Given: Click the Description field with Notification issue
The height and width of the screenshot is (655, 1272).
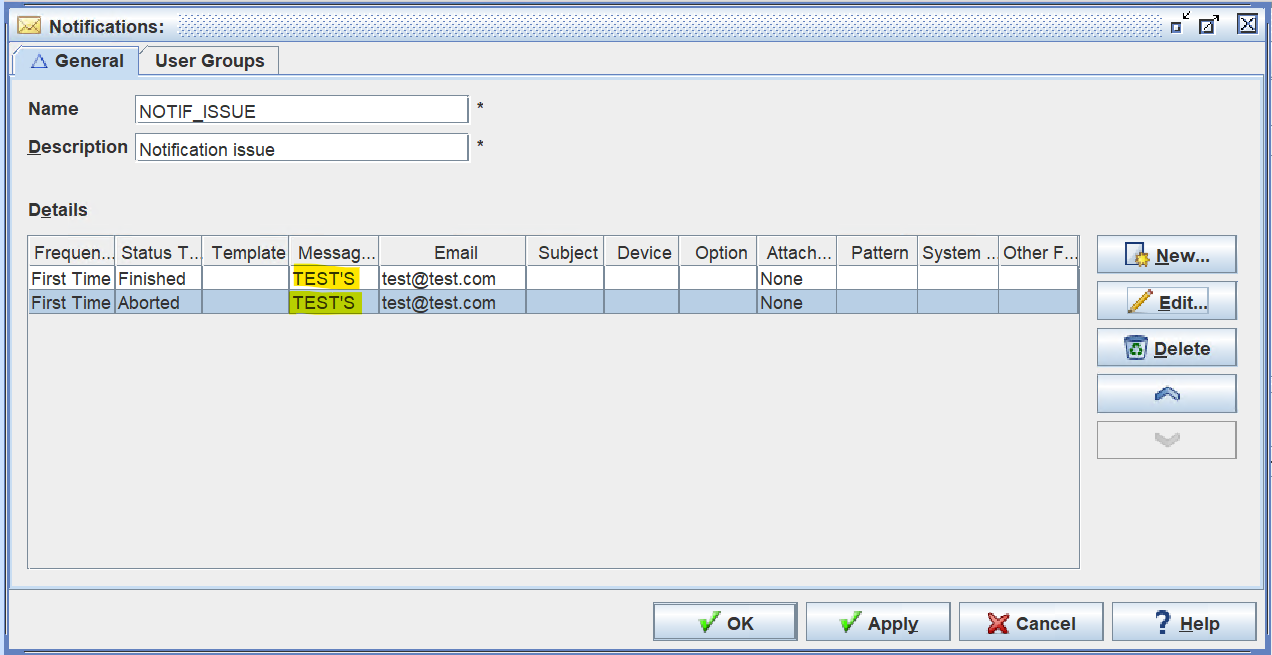Looking at the screenshot, I should (x=301, y=148).
